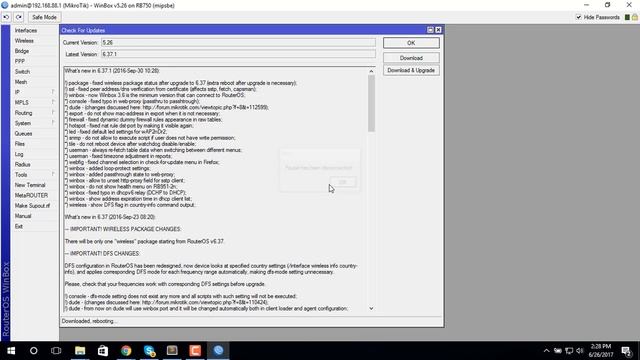The width and height of the screenshot is (640, 360).
Task: Show hidden system tray icons
Action: click(547, 351)
